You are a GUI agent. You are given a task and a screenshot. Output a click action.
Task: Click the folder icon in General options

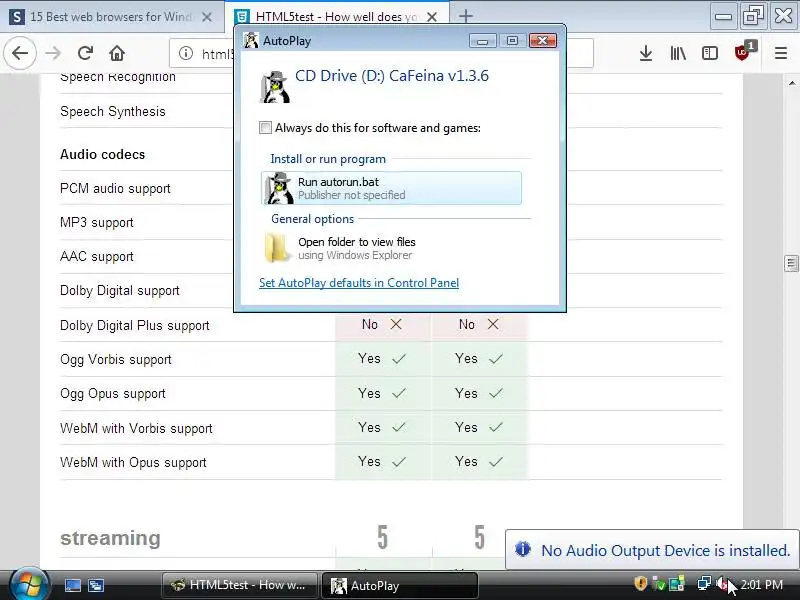(276, 248)
